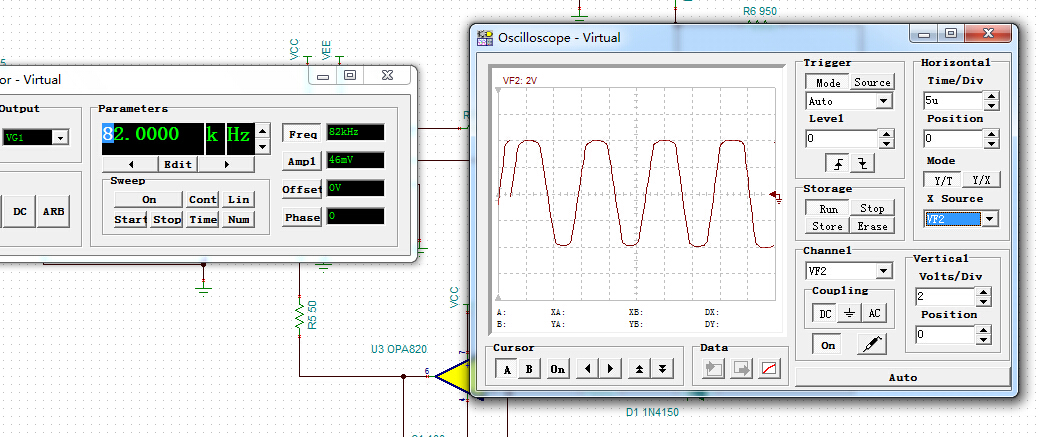Select the ARB waveform button in generator

(x=54, y=212)
